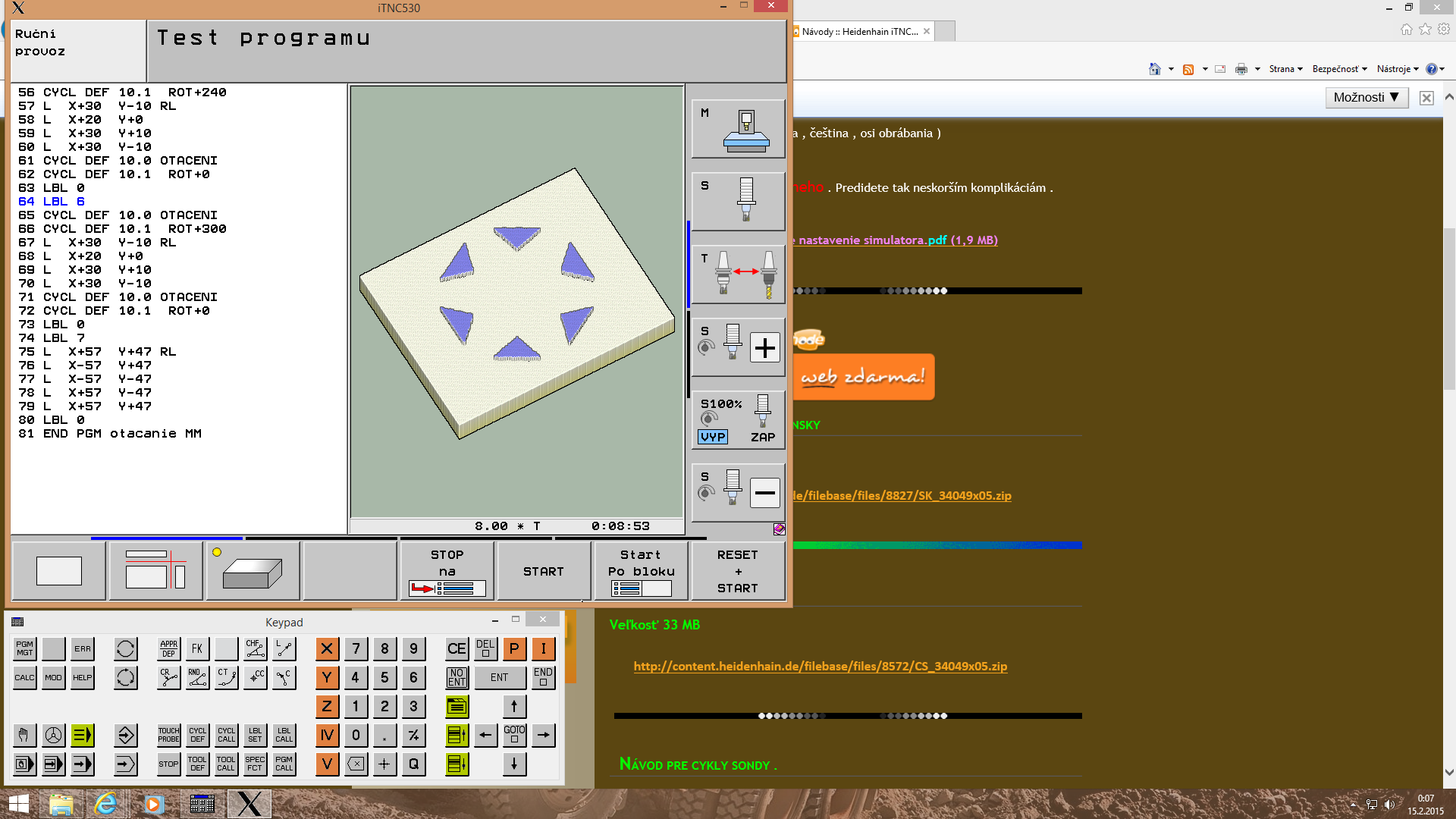1456x819 pixels.
Task: Click the CHF chamfer key
Action: [255, 648]
